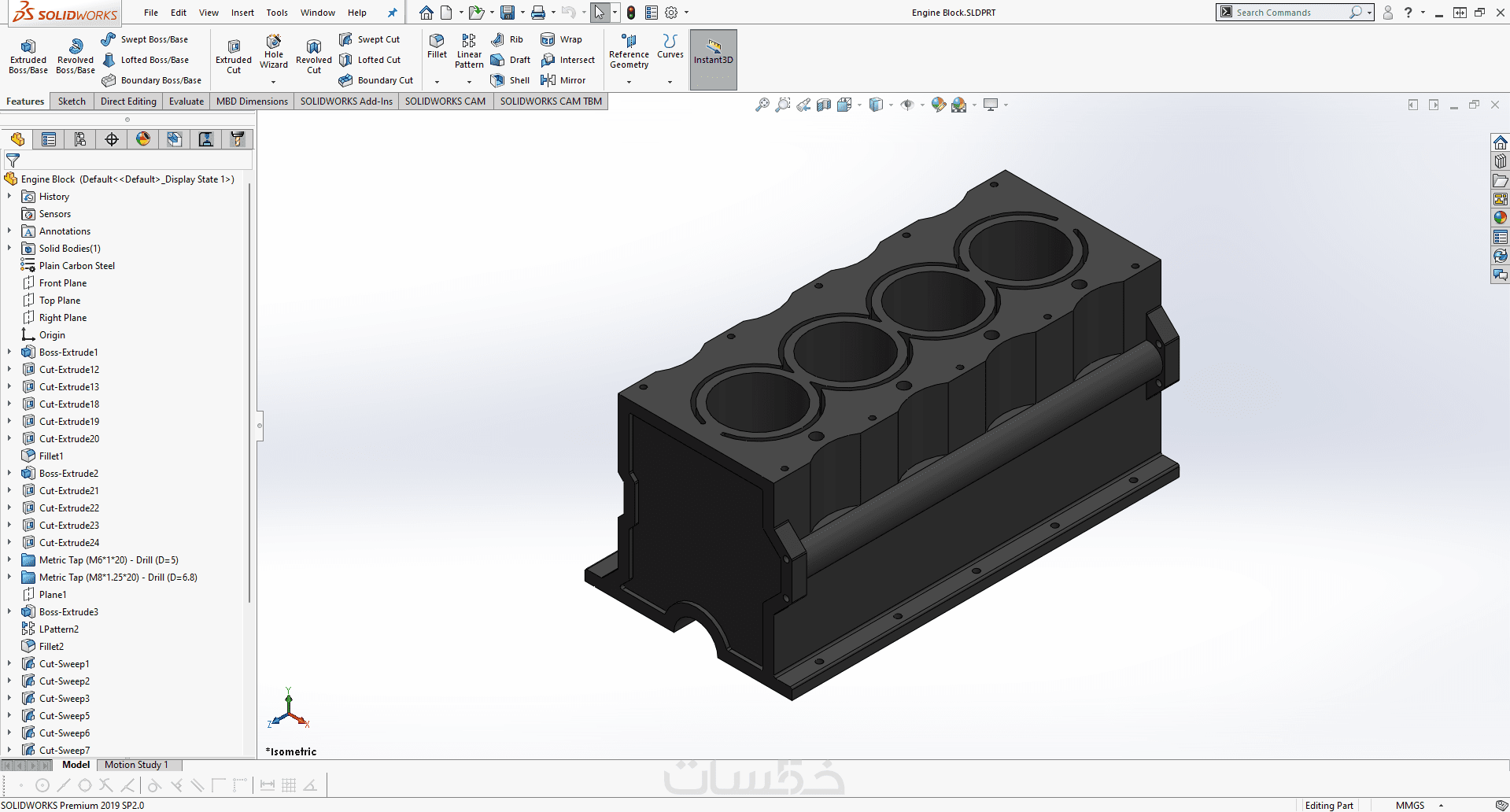Pin the menu bar with pushpin
The width and height of the screenshot is (1510, 812).
pos(393,13)
